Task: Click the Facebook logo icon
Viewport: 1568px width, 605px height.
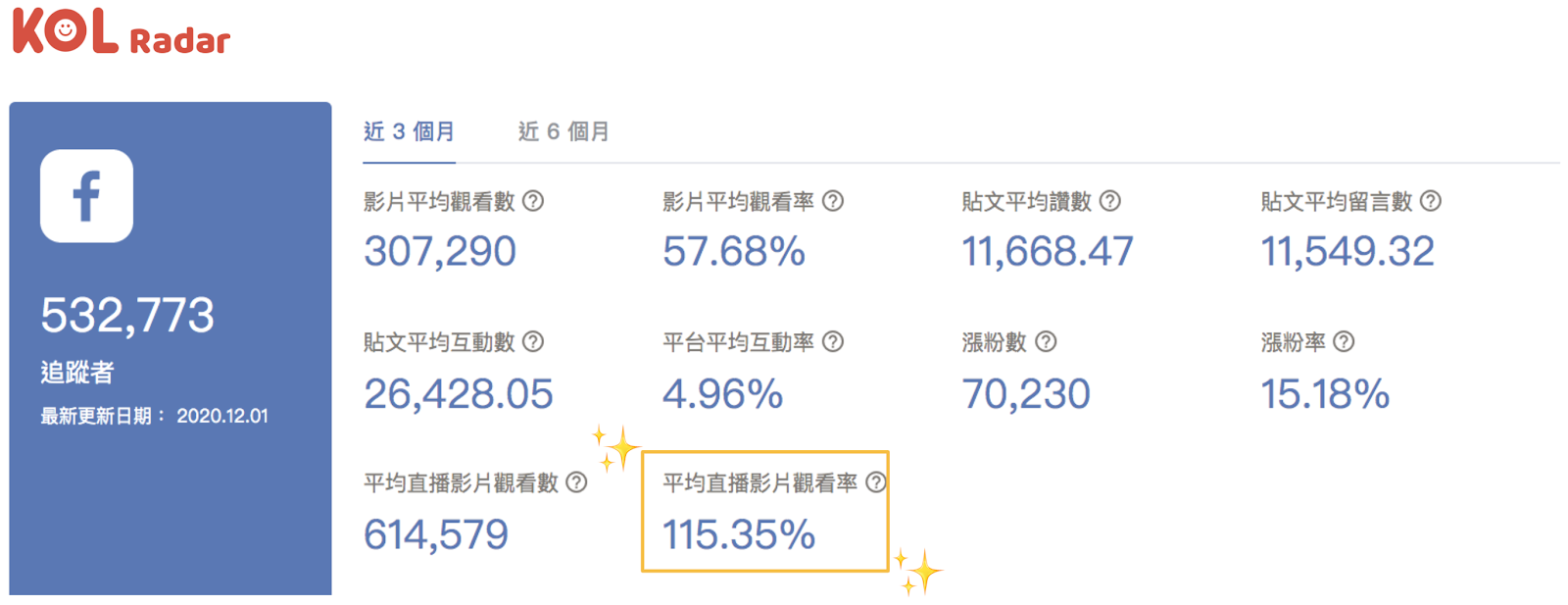Action: [x=86, y=196]
